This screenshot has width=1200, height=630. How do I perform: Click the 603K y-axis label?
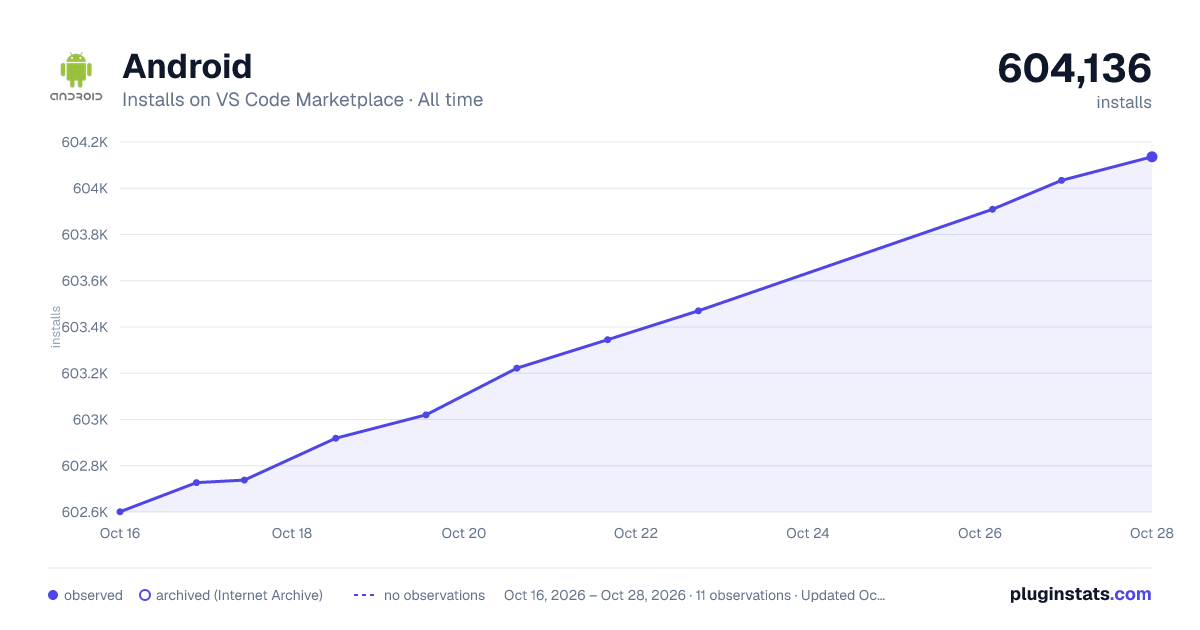tap(90, 419)
